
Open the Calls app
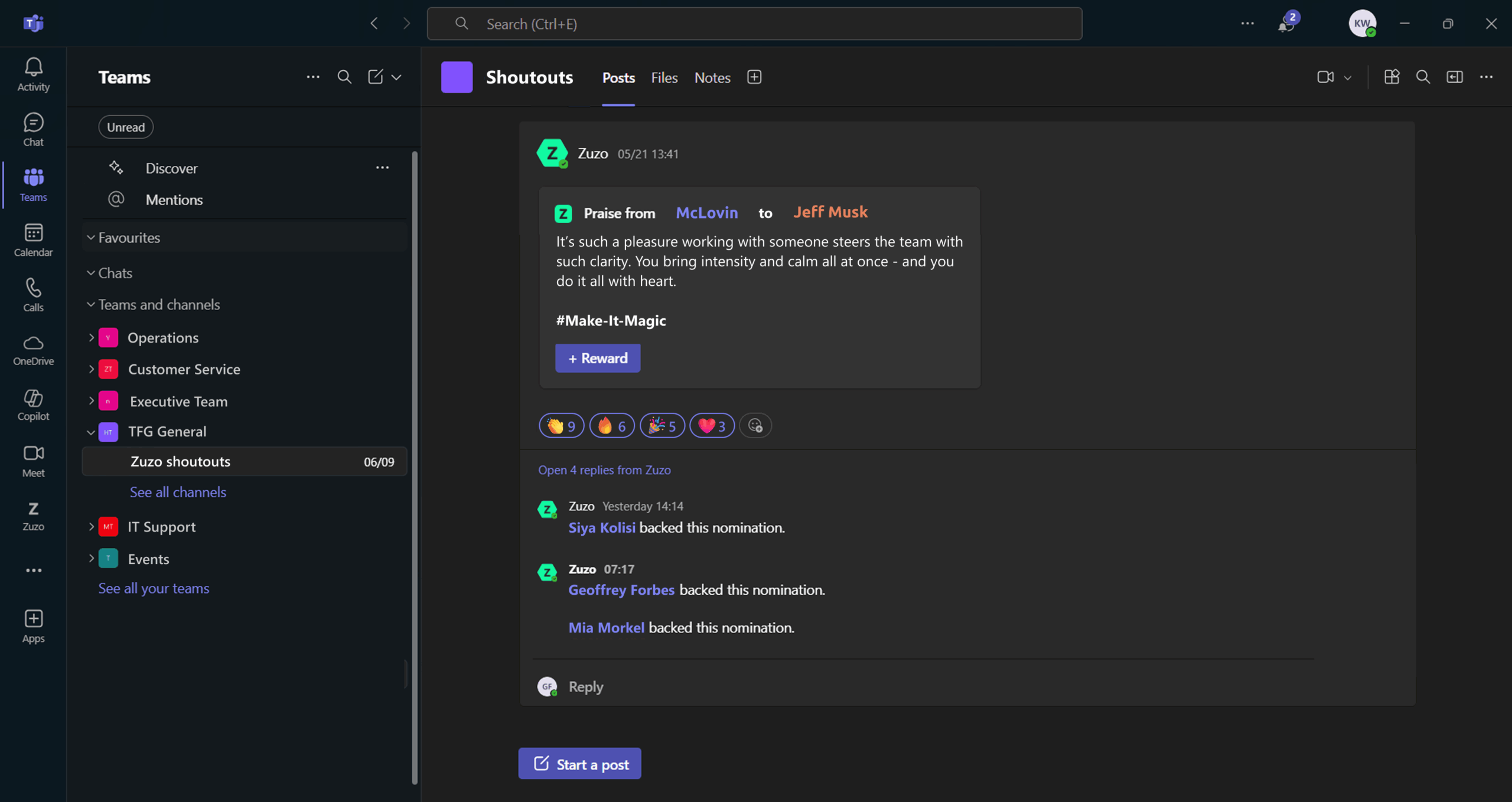pyautogui.click(x=33, y=295)
